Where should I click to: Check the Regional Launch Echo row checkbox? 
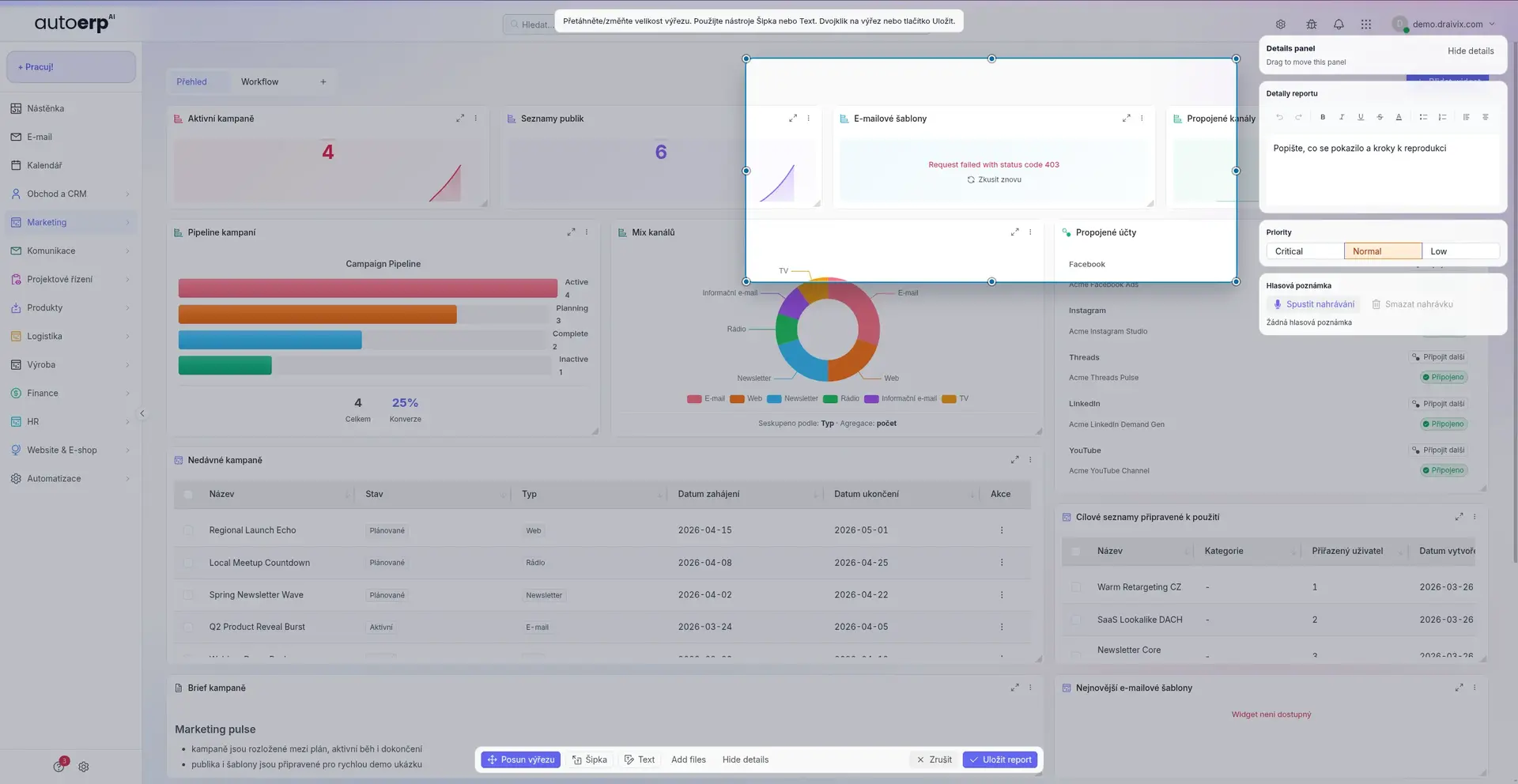tap(188, 530)
